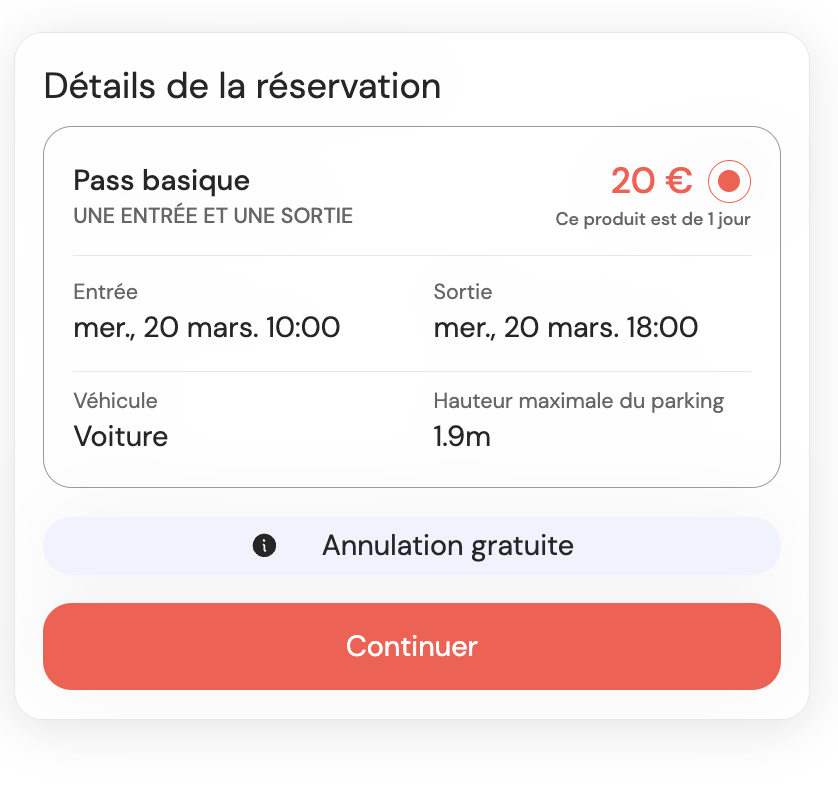
Task: Click the Continuer button
Action: click(412, 646)
